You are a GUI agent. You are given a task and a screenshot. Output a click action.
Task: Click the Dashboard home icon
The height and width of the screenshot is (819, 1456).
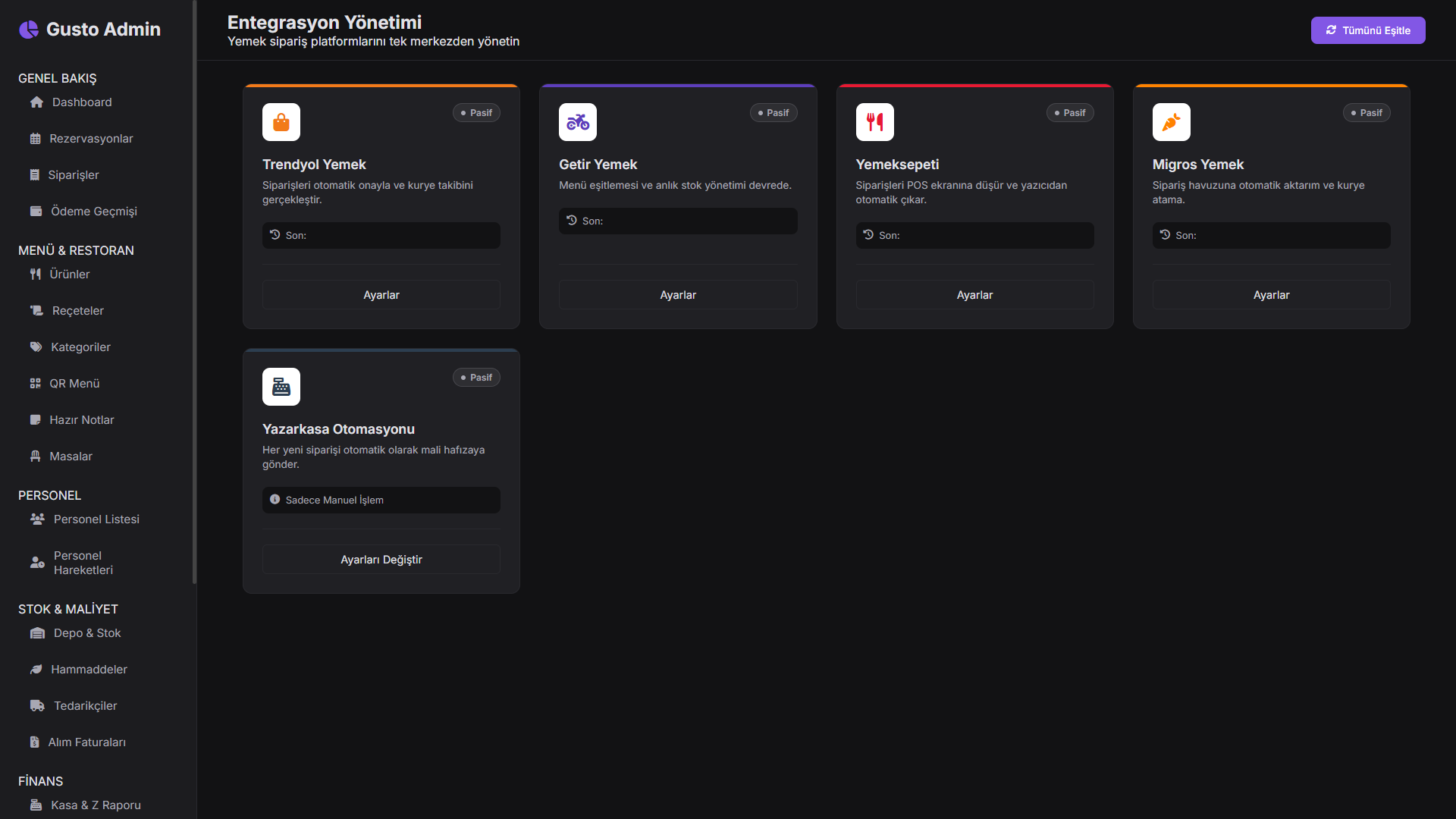point(36,102)
